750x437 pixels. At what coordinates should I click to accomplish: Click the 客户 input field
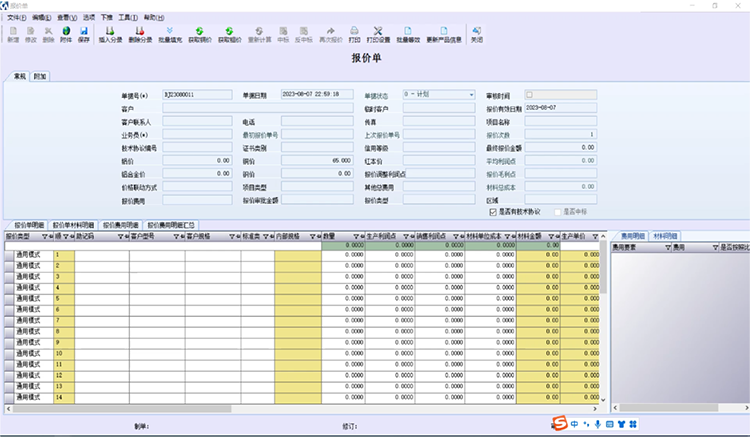258,108
